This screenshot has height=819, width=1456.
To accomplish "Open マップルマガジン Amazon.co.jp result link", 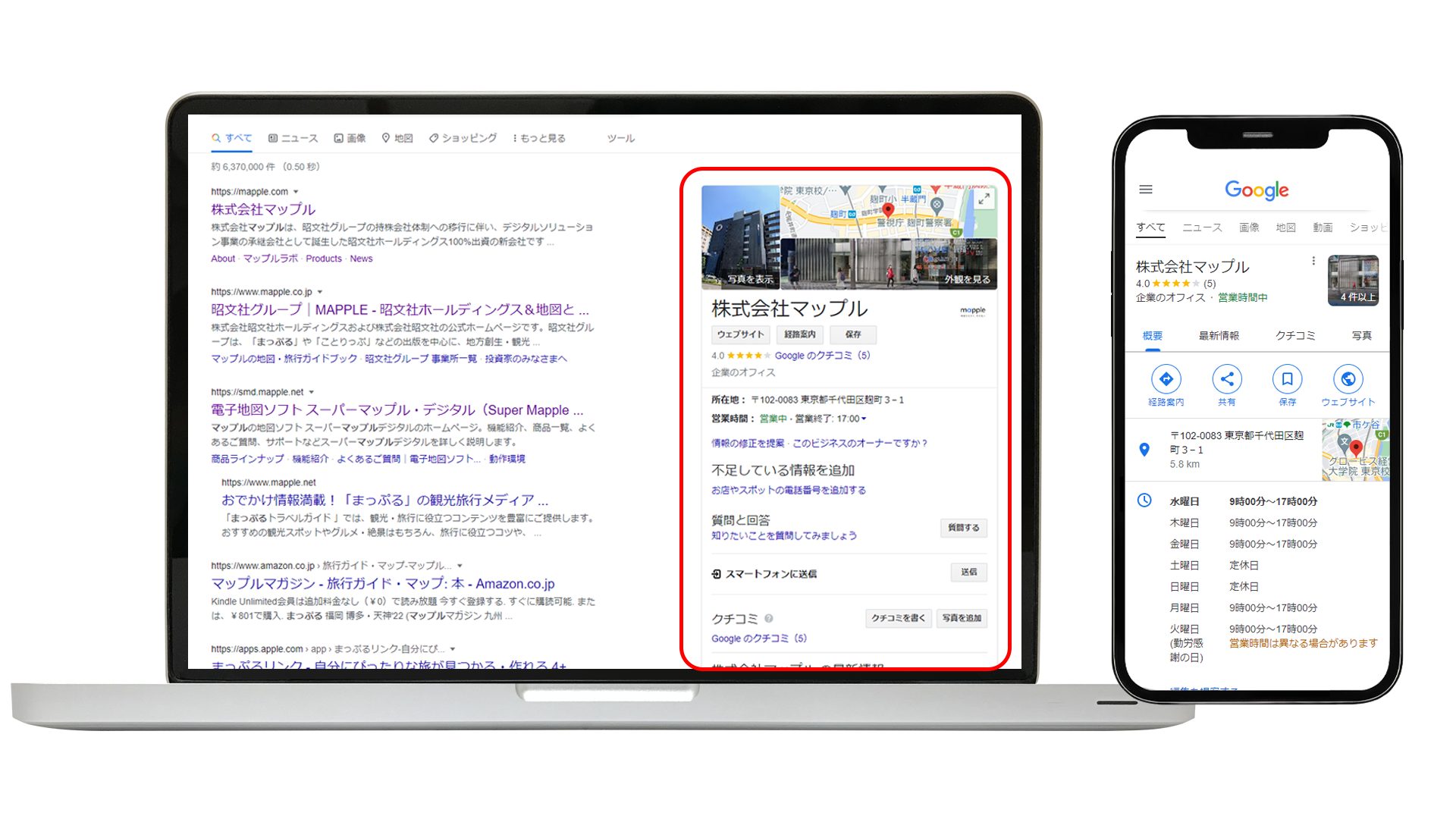I will click(383, 583).
